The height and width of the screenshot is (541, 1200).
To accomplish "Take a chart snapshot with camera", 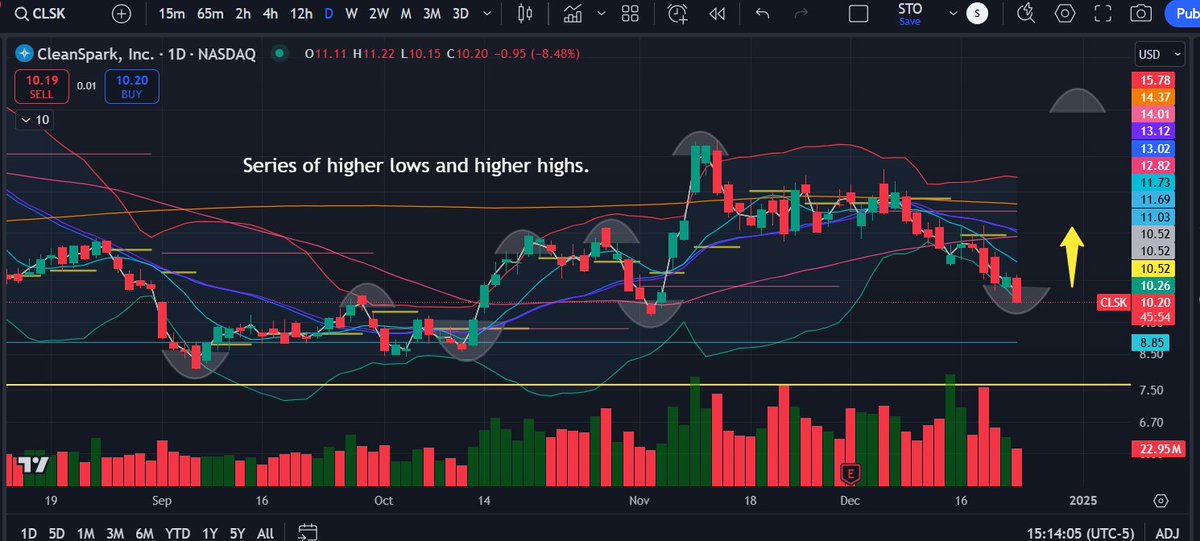I will click(x=1140, y=14).
